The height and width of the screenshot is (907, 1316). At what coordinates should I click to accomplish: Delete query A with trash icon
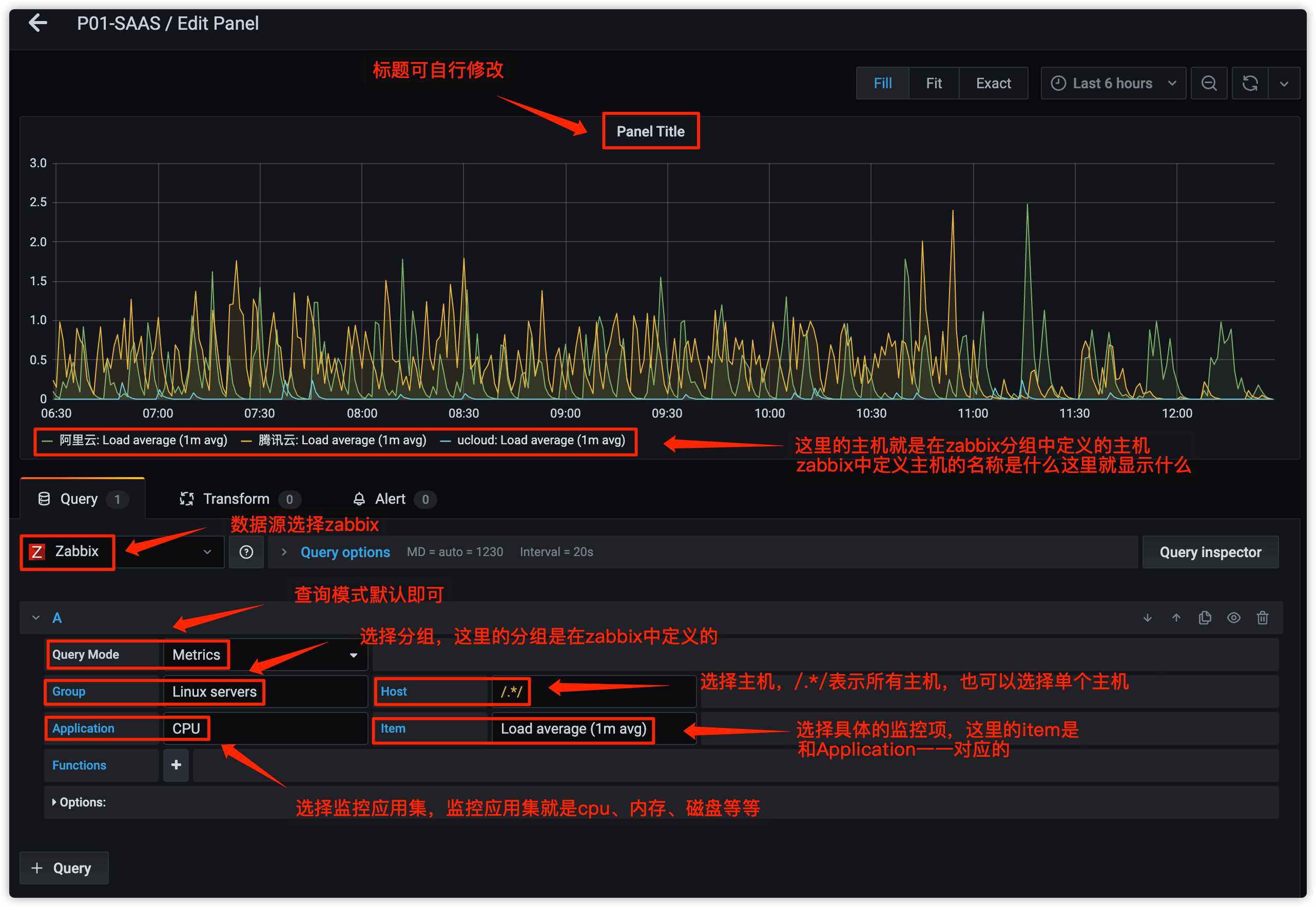(1262, 618)
